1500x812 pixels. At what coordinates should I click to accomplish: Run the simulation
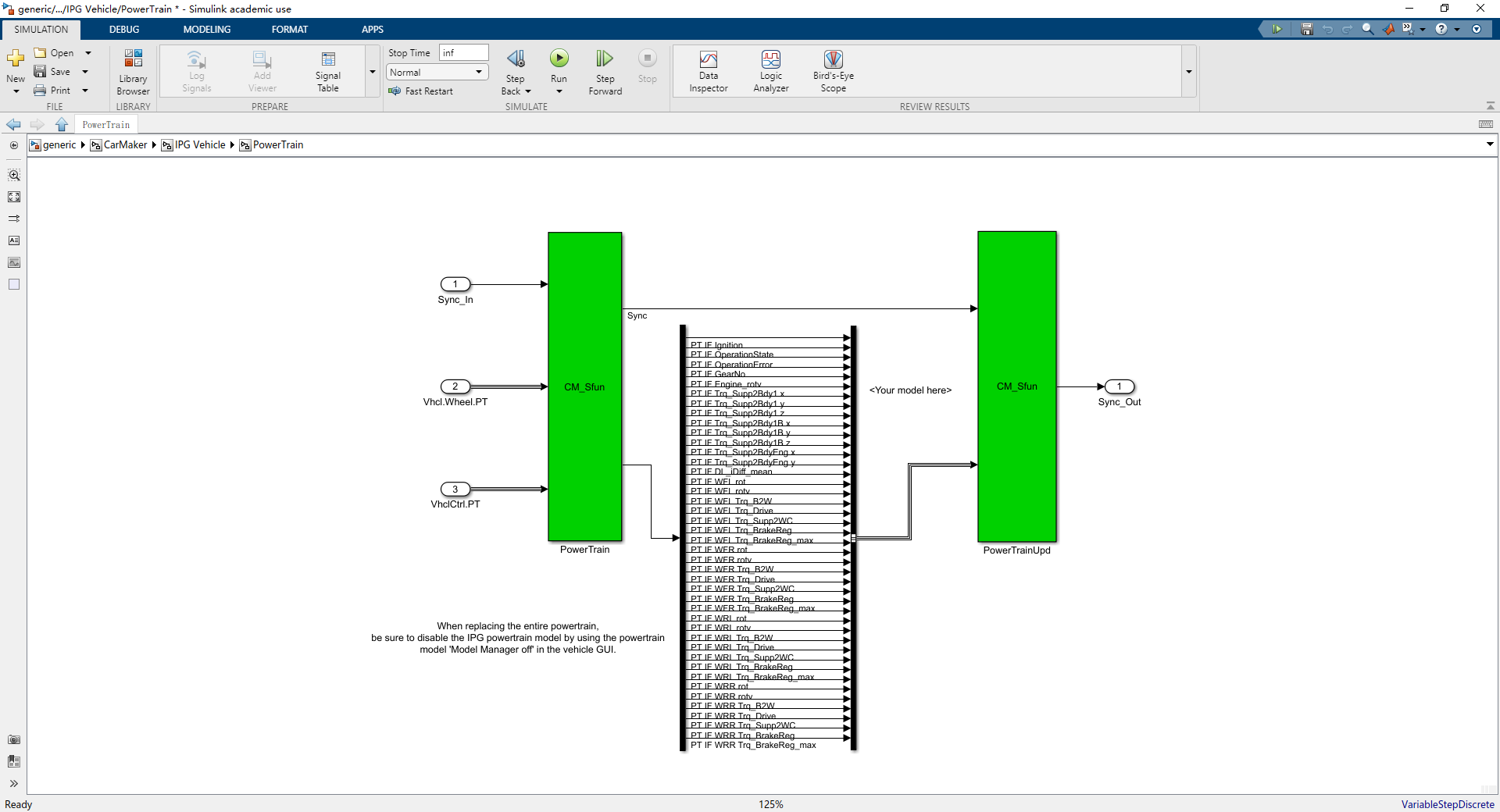pos(559,59)
